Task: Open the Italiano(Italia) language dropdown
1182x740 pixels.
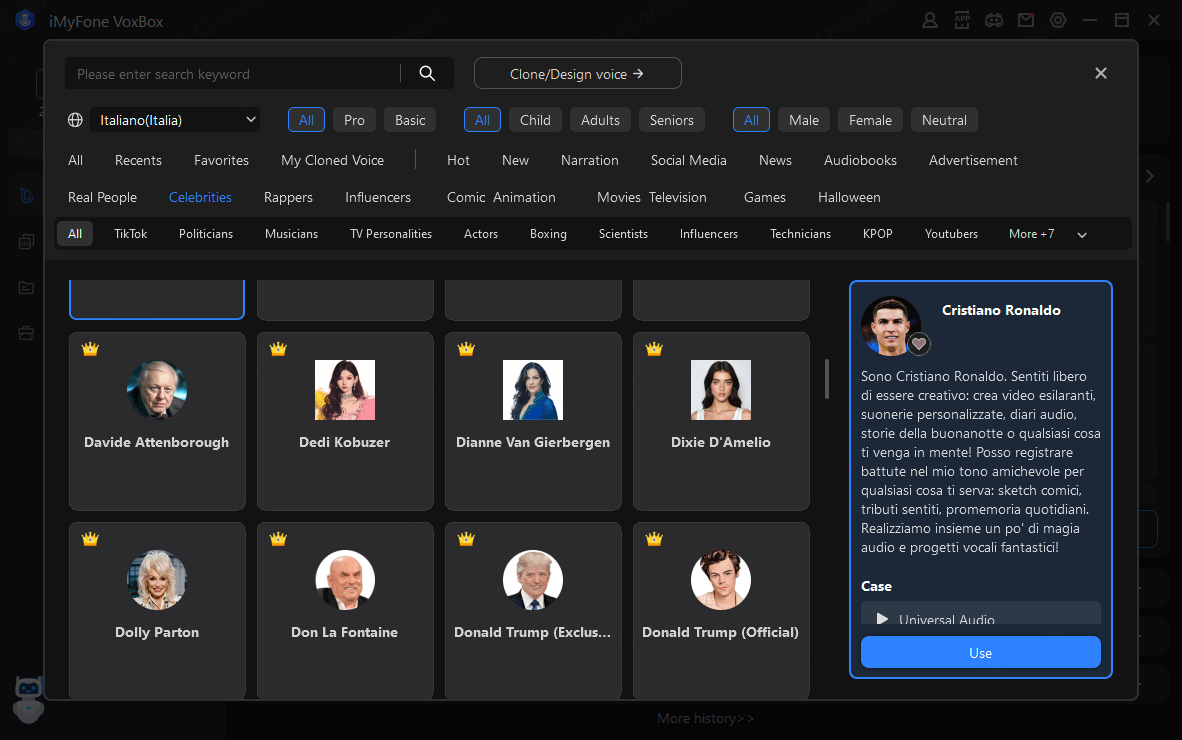Action: point(175,120)
